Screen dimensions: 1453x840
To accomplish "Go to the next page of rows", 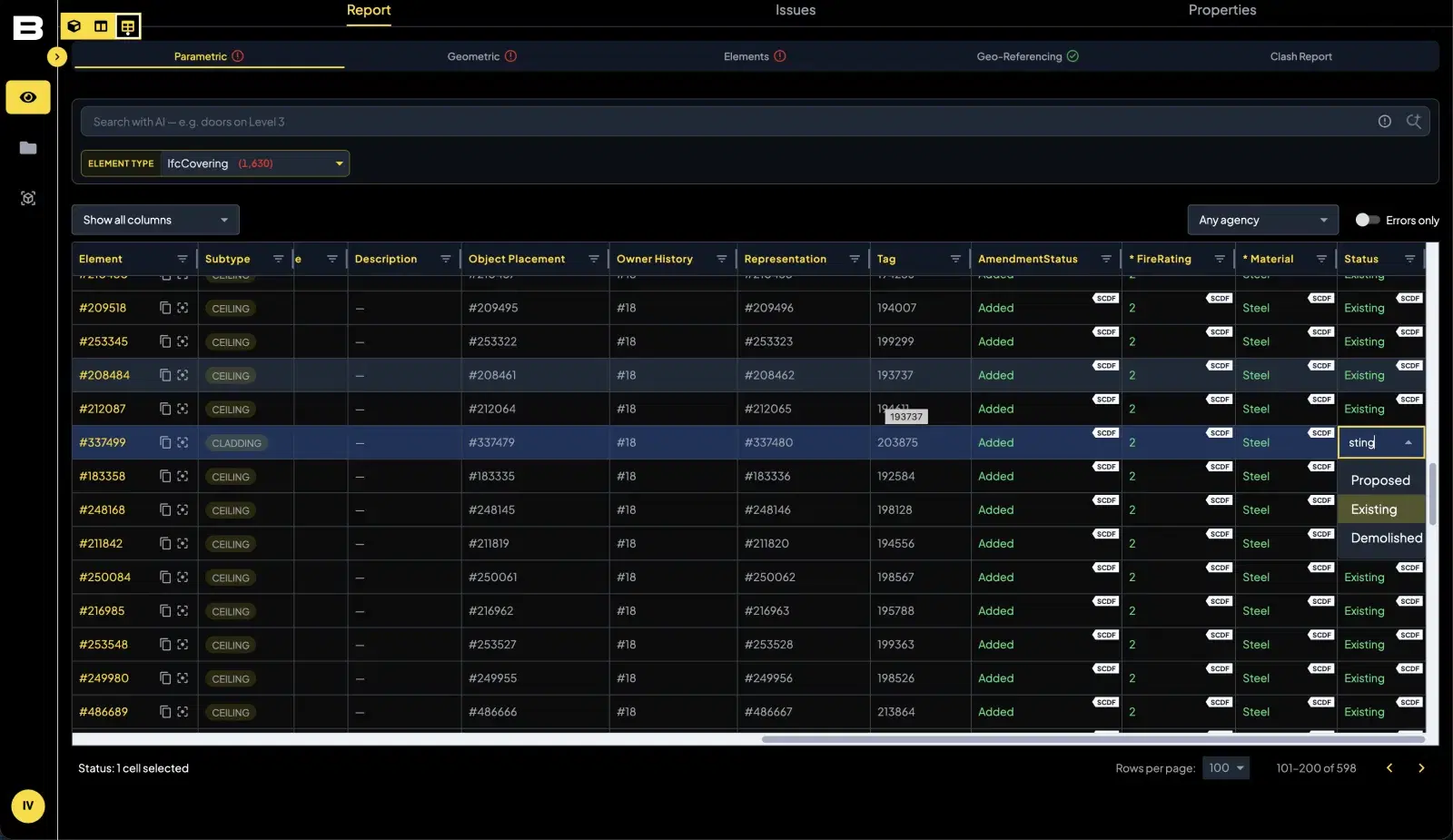I will 1421,768.
